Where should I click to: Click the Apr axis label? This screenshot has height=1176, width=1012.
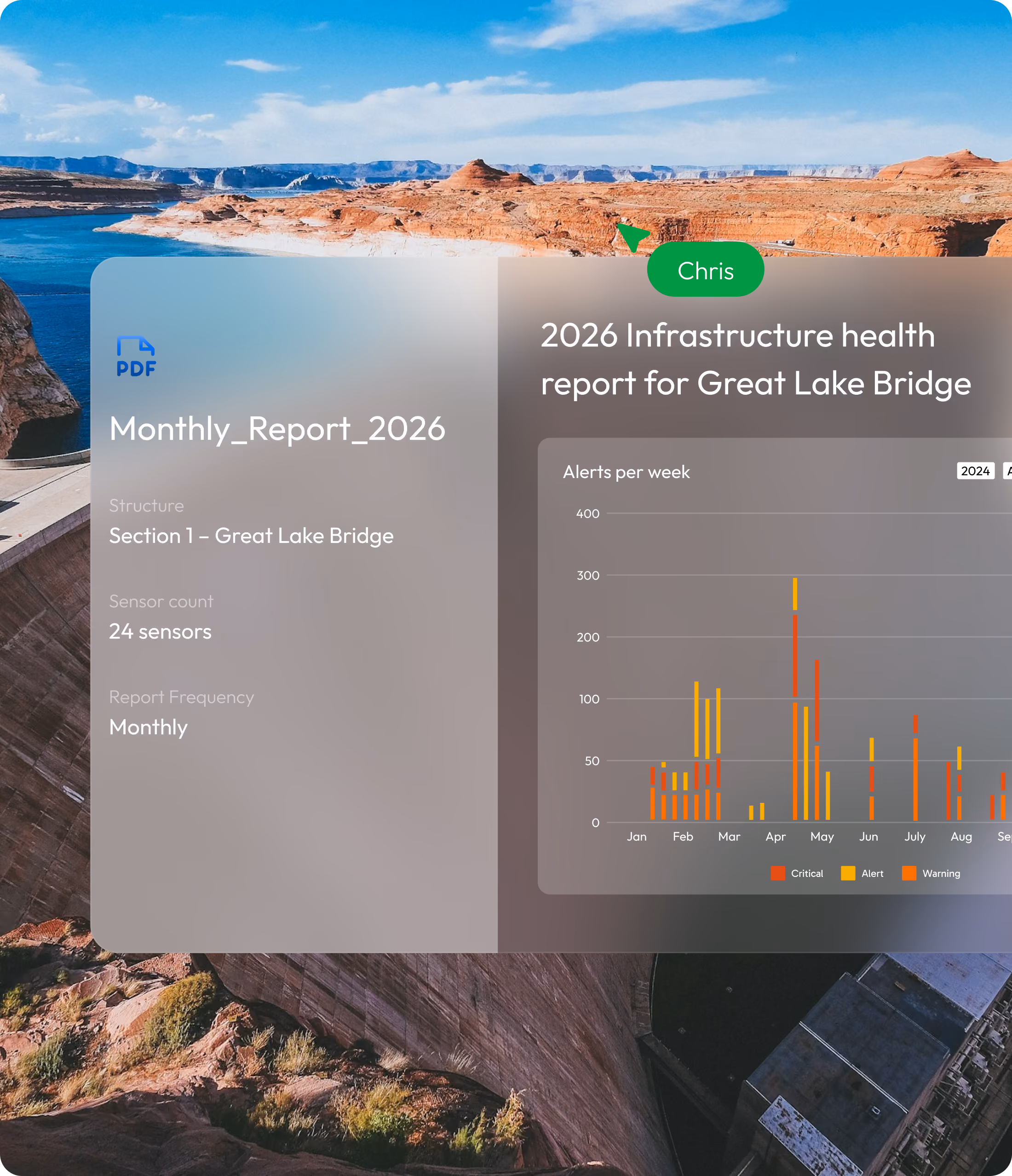[775, 837]
